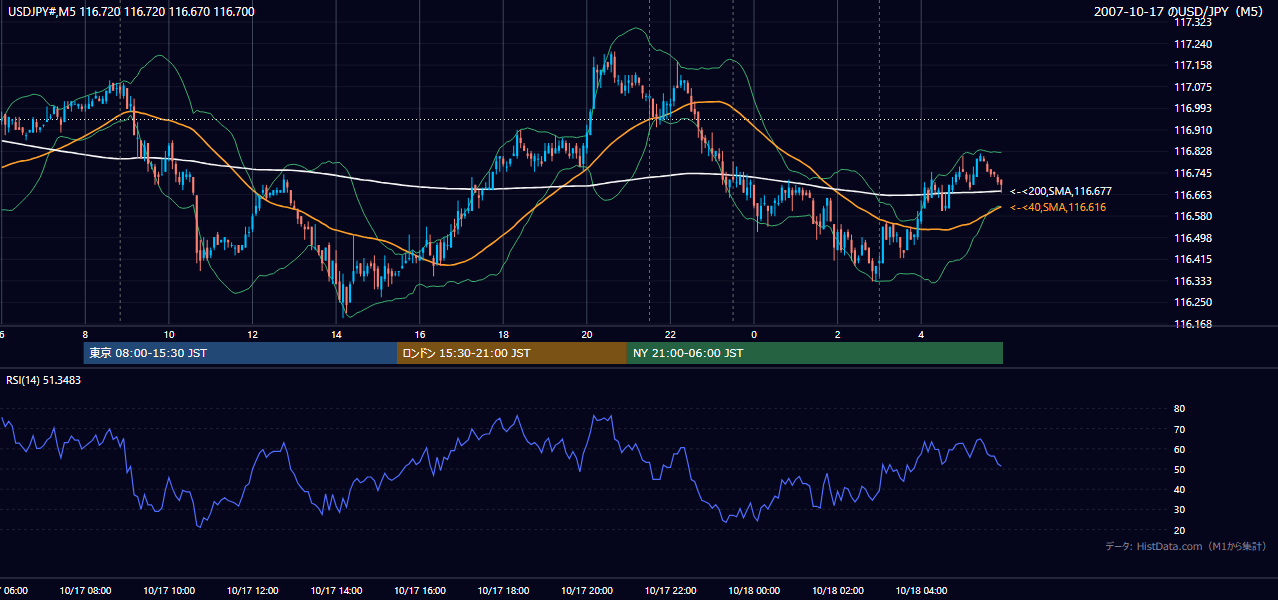Click the 117.240 price axis label

(x=1192, y=44)
